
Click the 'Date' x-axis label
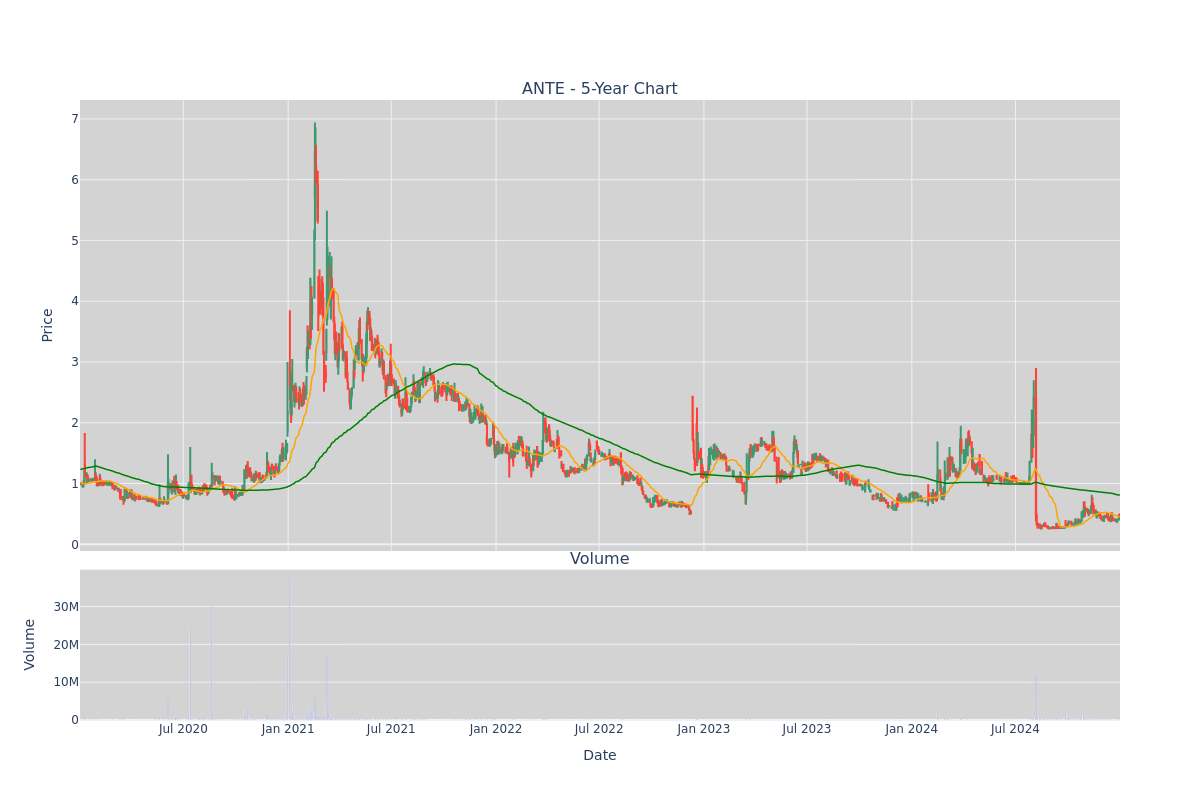click(599, 756)
